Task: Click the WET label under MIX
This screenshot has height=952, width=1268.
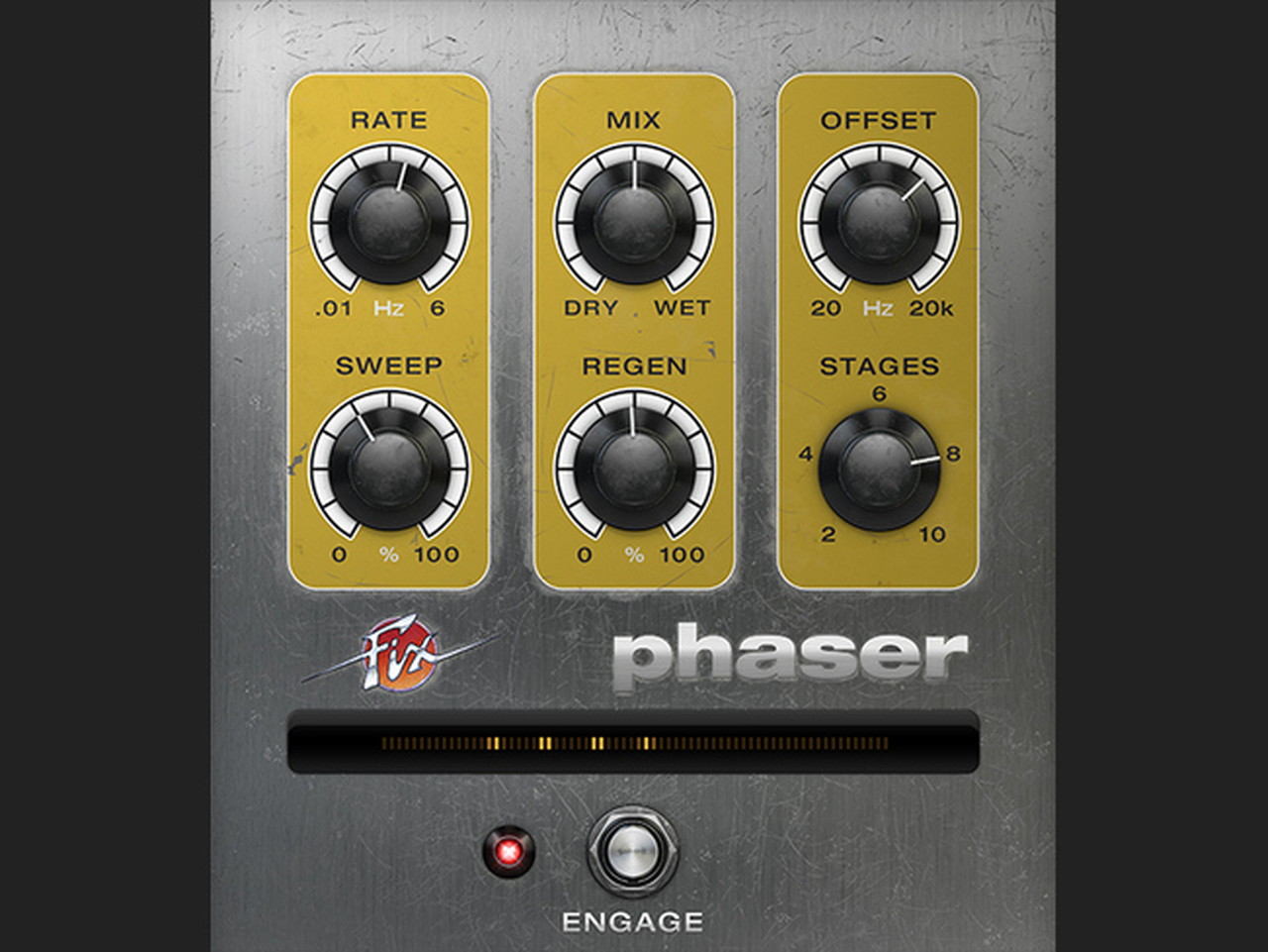Action: click(682, 308)
